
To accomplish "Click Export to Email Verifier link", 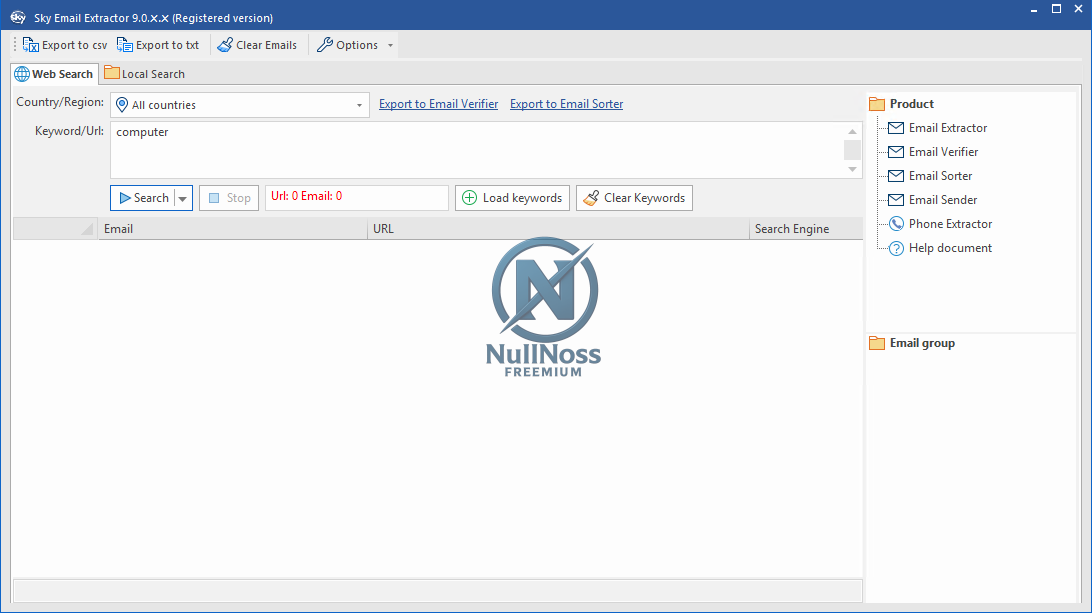I will click(438, 103).
